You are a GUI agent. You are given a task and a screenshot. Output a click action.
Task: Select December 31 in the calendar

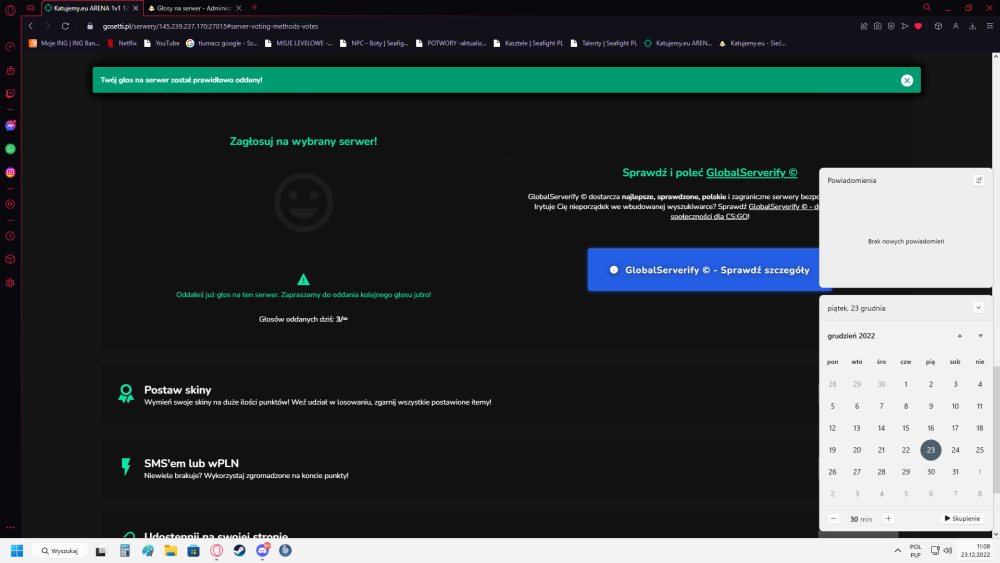[x=955, y=472]
